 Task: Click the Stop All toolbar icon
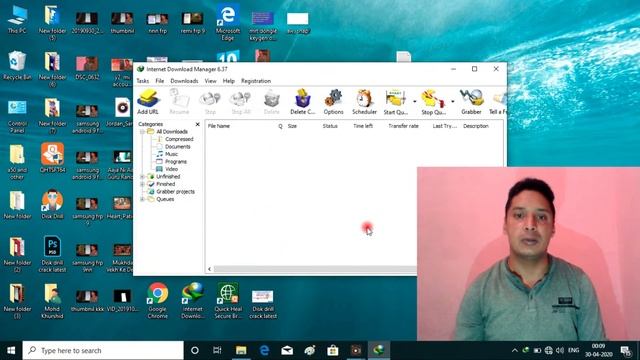click(241, 102)
